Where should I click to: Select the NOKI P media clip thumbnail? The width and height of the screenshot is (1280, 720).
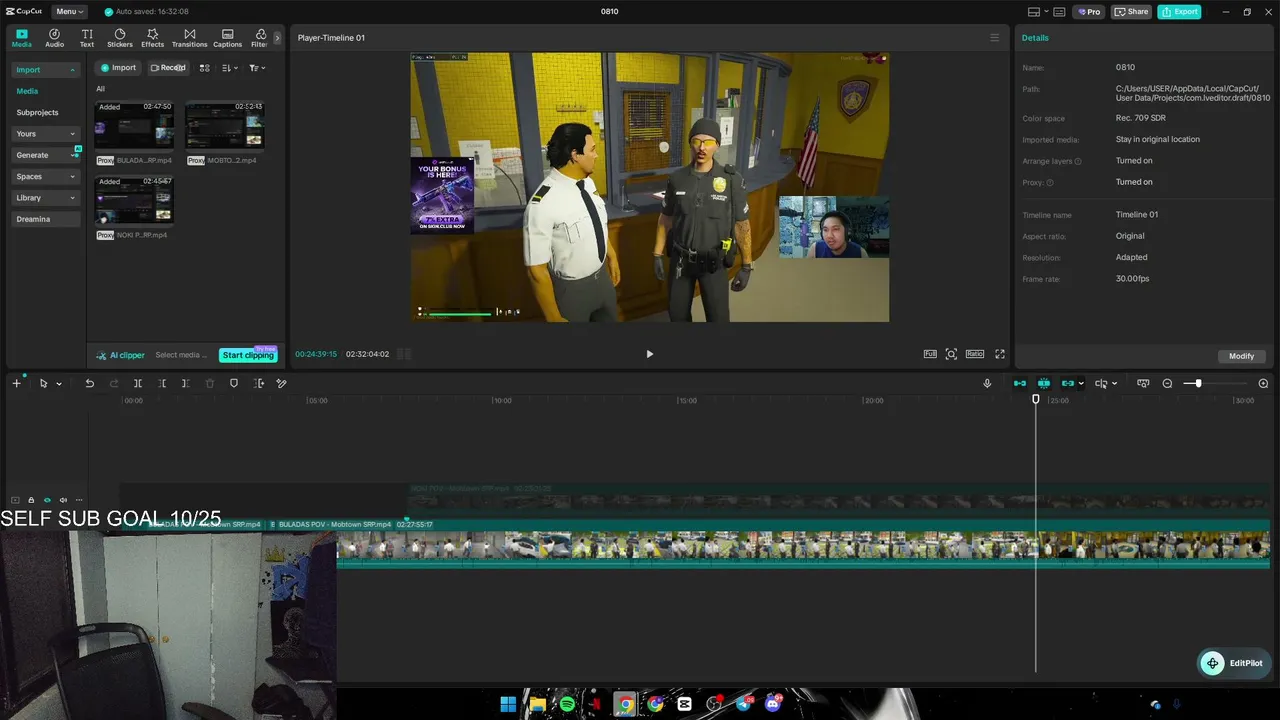click(x=134, y=200)
